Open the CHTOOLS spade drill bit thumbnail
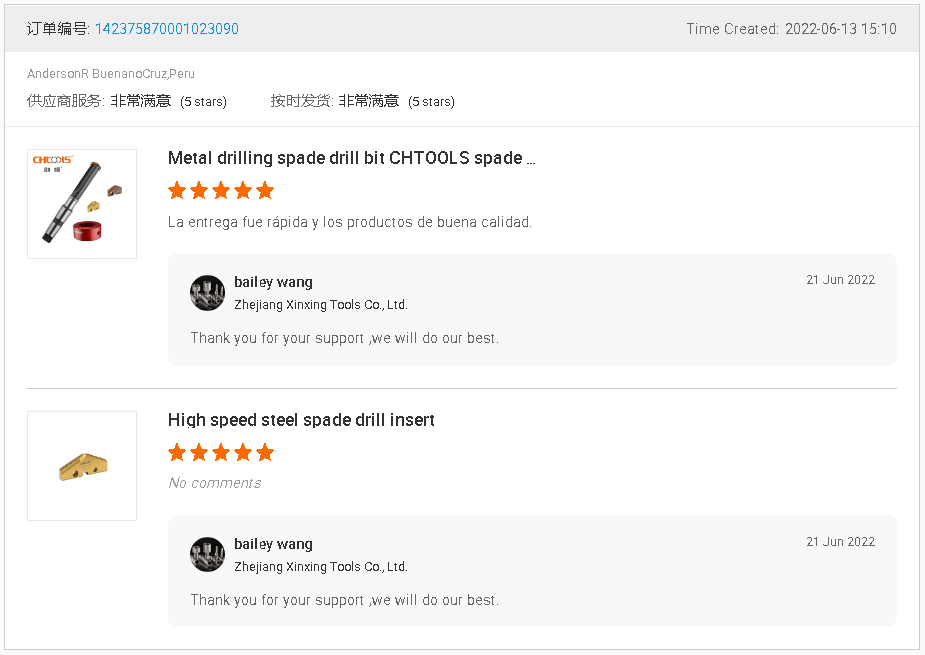925x655 pixels. coord(82,204)
